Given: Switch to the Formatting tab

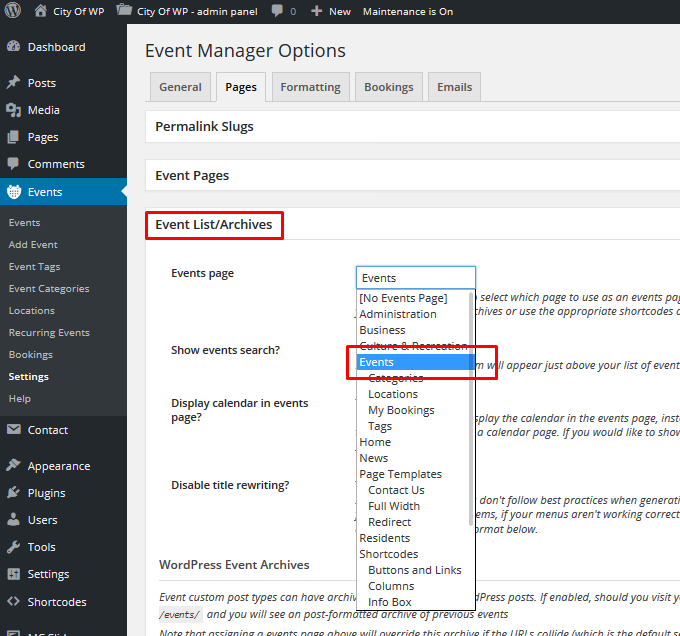Looking at the screenshot, I should point(310,87).
